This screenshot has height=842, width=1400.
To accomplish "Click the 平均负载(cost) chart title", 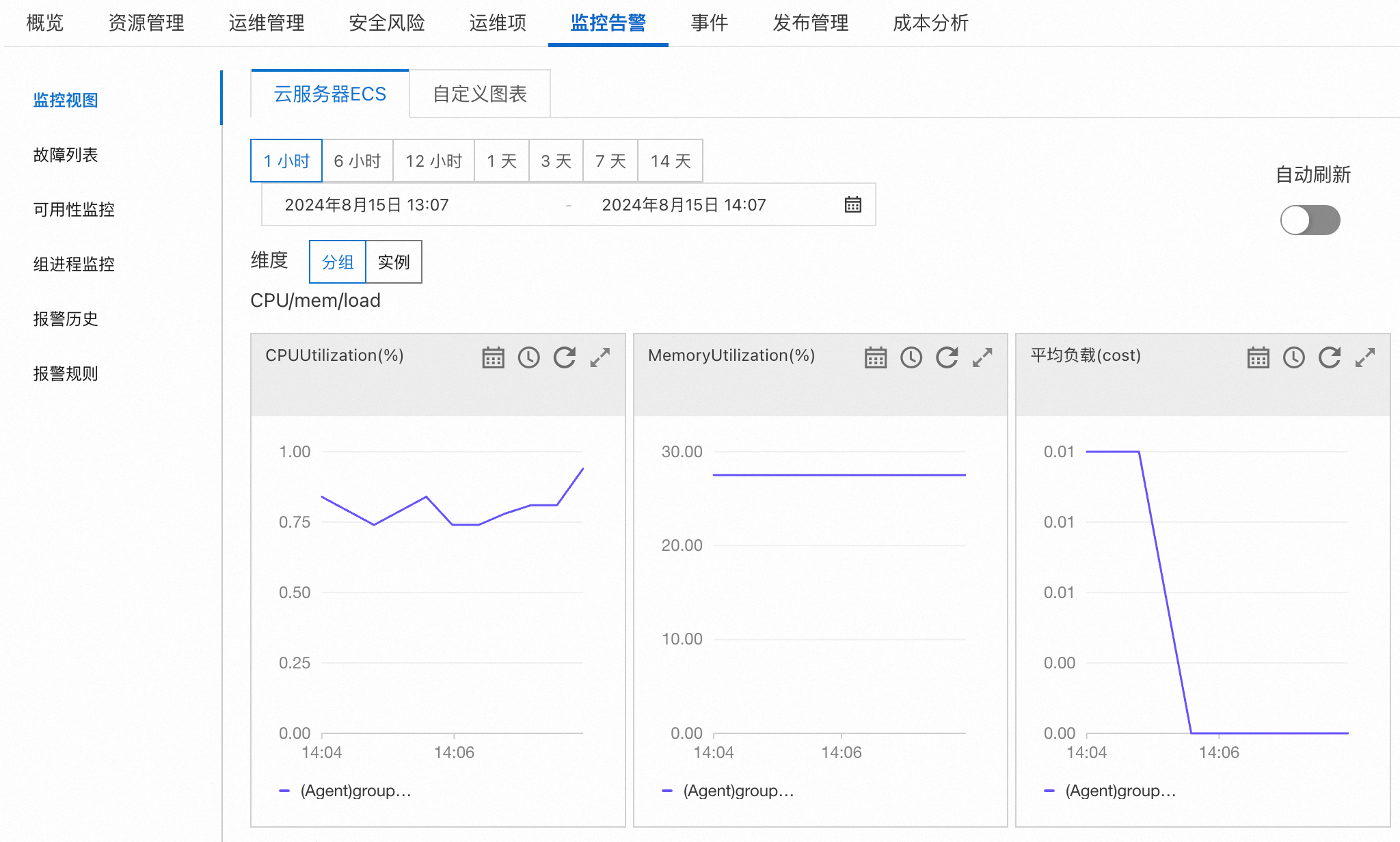I will (x=1086, y=355).
